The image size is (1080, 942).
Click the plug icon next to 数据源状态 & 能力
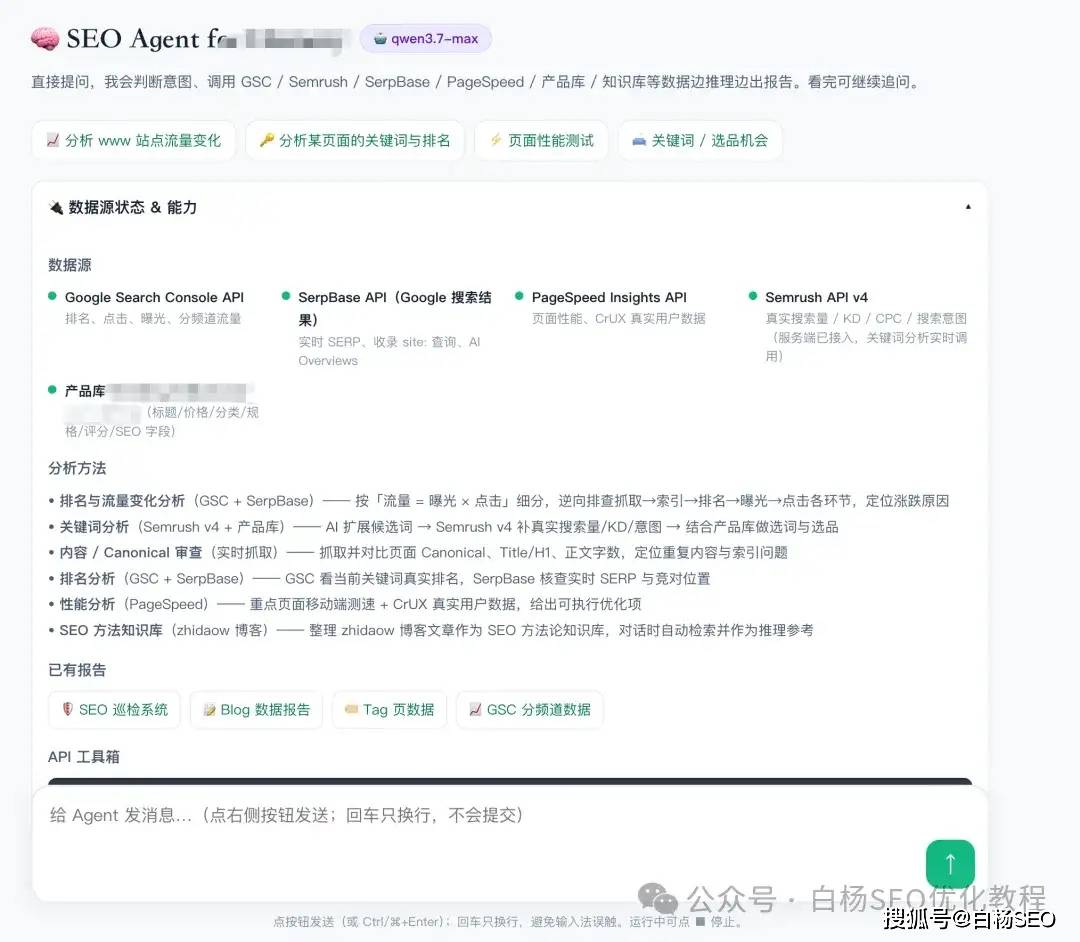click(x=56, y=207)
